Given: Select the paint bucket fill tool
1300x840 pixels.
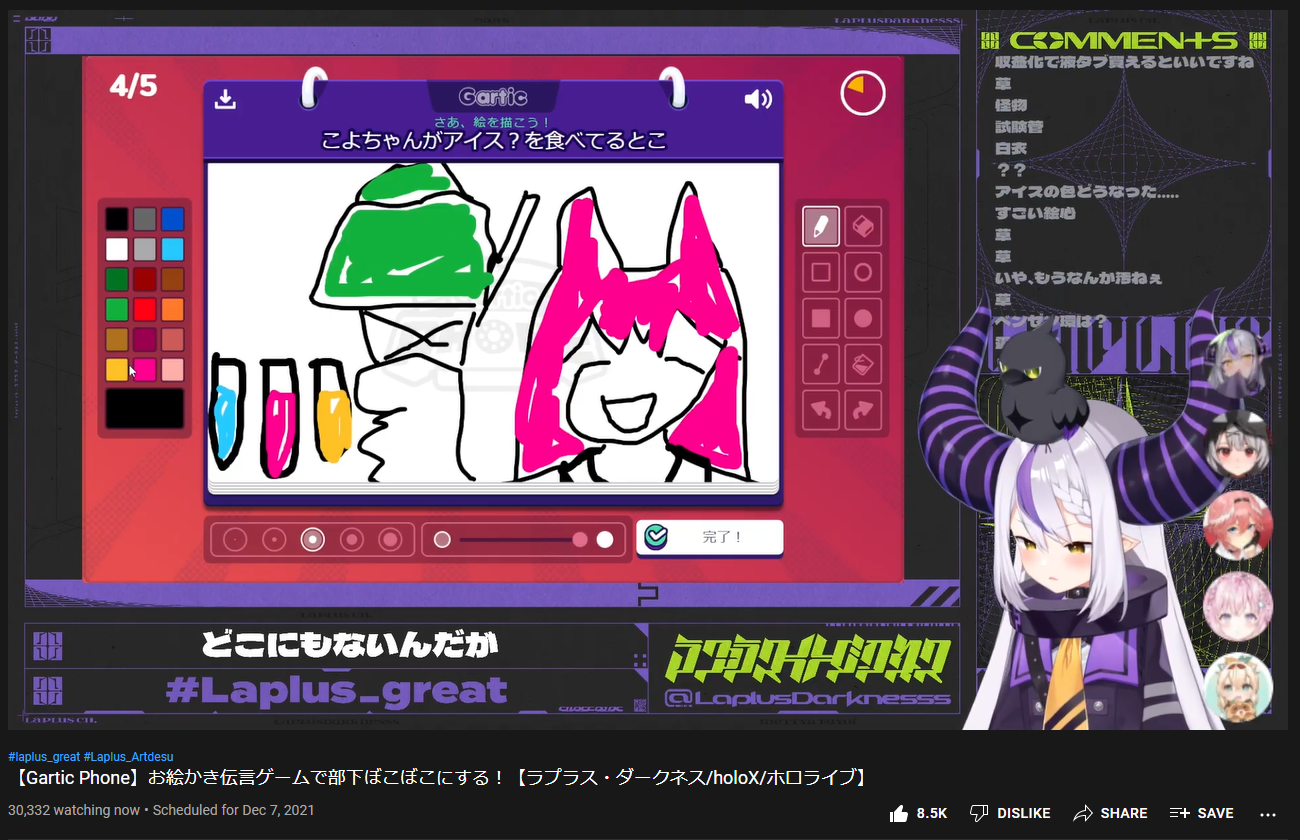Looking at the screenshot, I should tap(863, 365).
